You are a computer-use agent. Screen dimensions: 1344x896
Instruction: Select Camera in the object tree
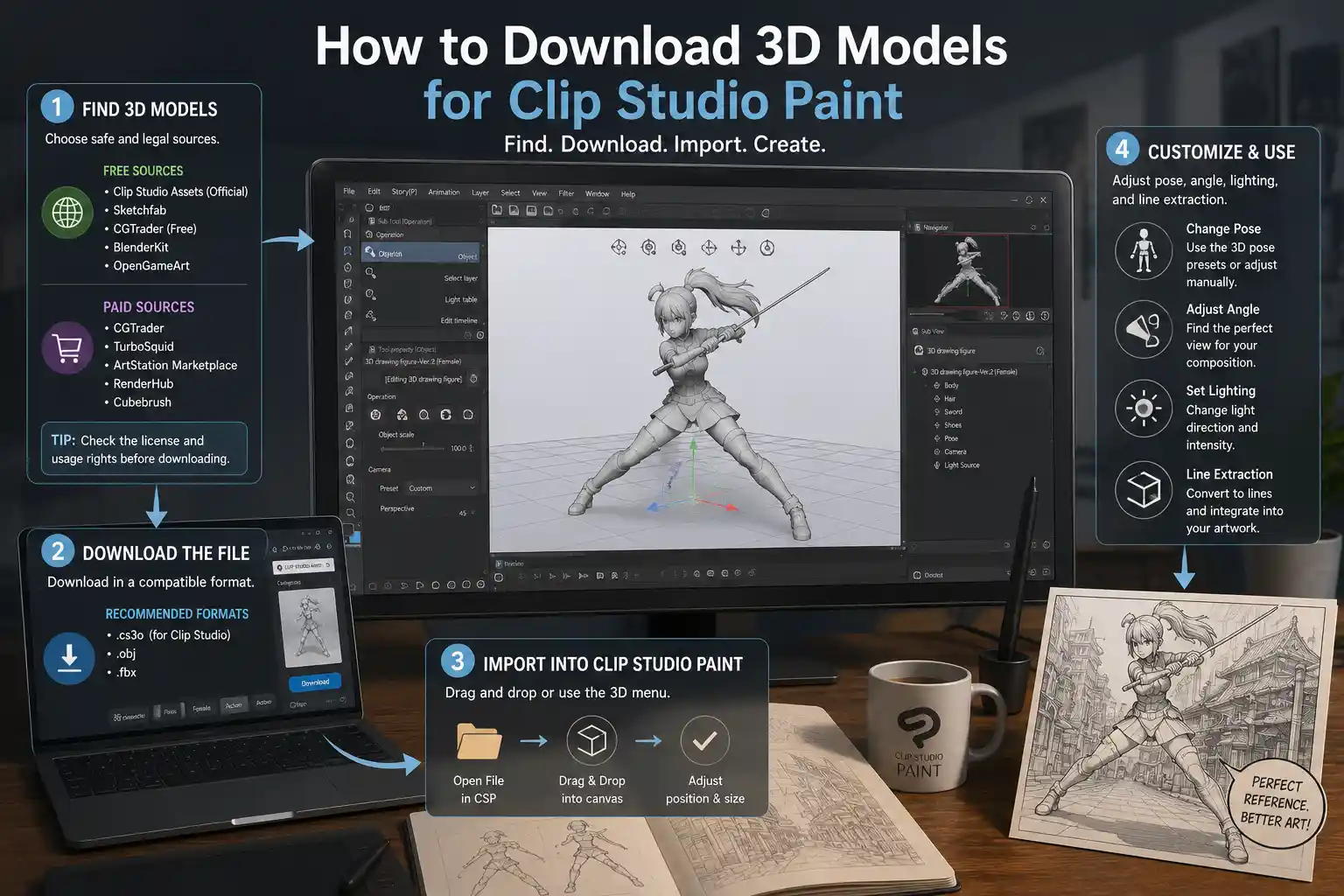955,452
